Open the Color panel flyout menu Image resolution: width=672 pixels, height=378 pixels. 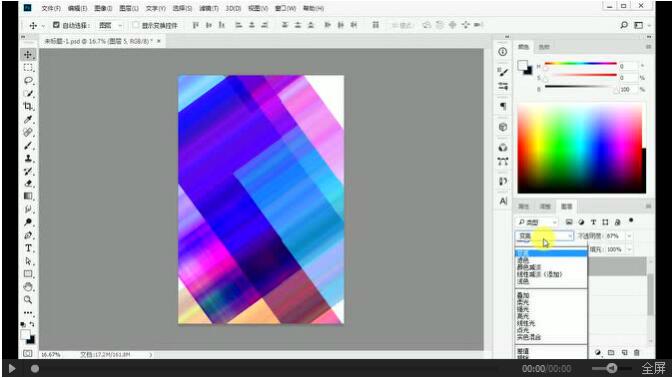point(648,47)
